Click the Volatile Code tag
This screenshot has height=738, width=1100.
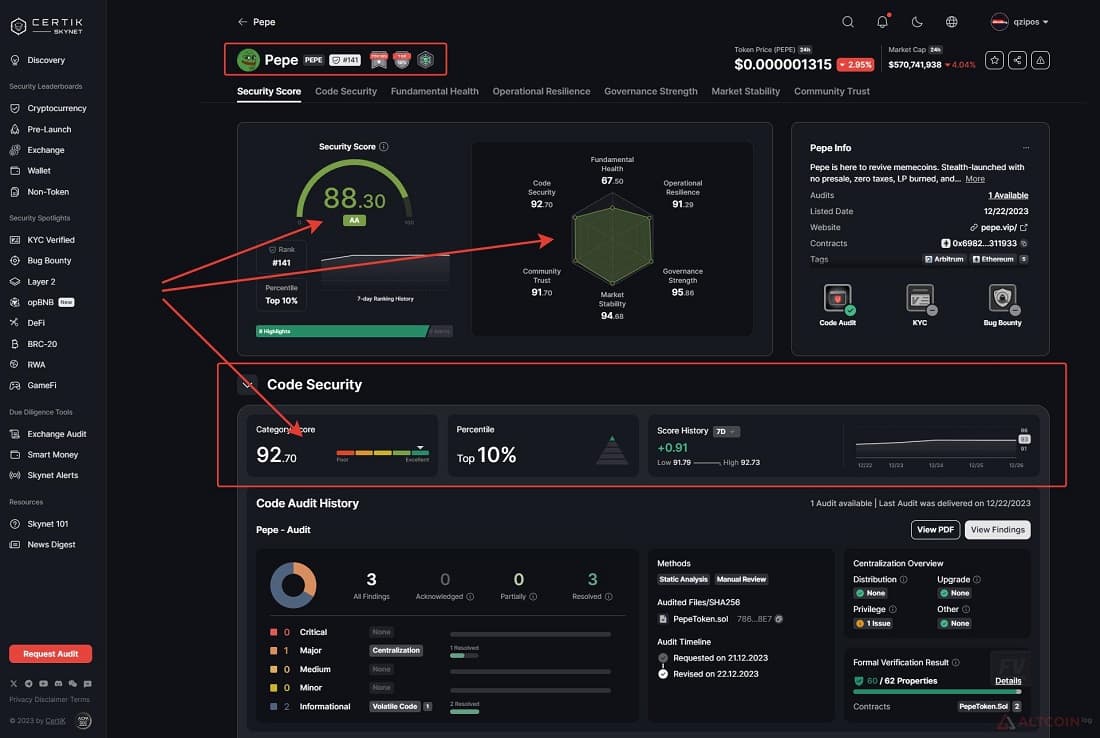[x=395, y=706]
